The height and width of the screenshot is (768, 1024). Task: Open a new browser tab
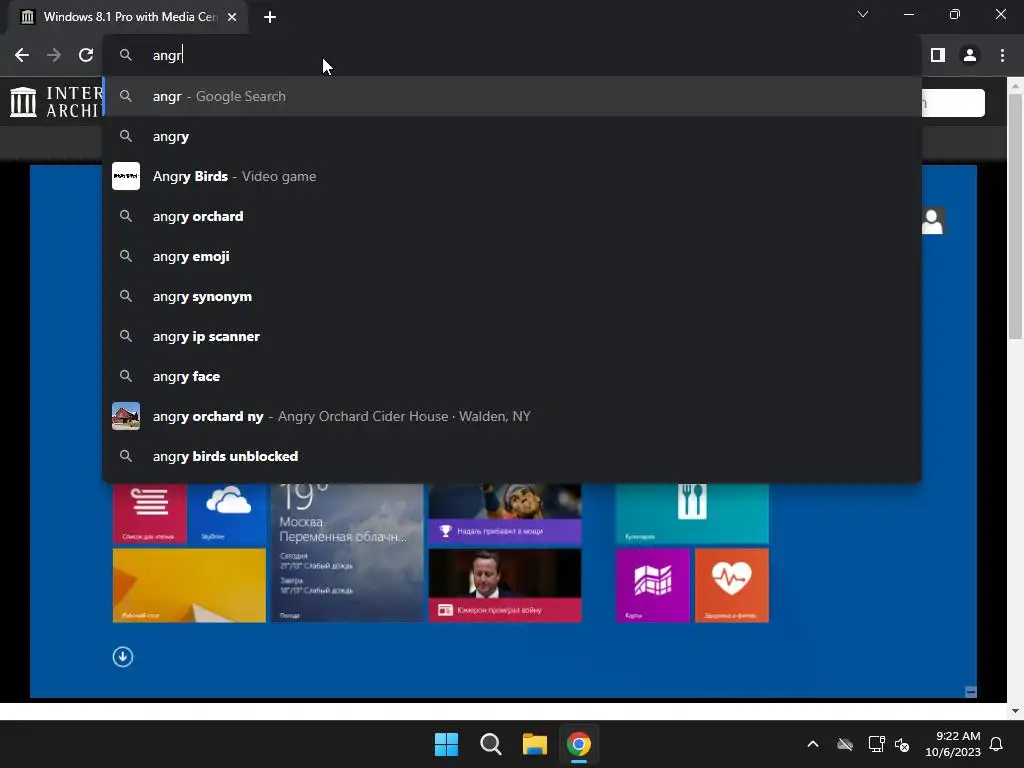[270, 17]
